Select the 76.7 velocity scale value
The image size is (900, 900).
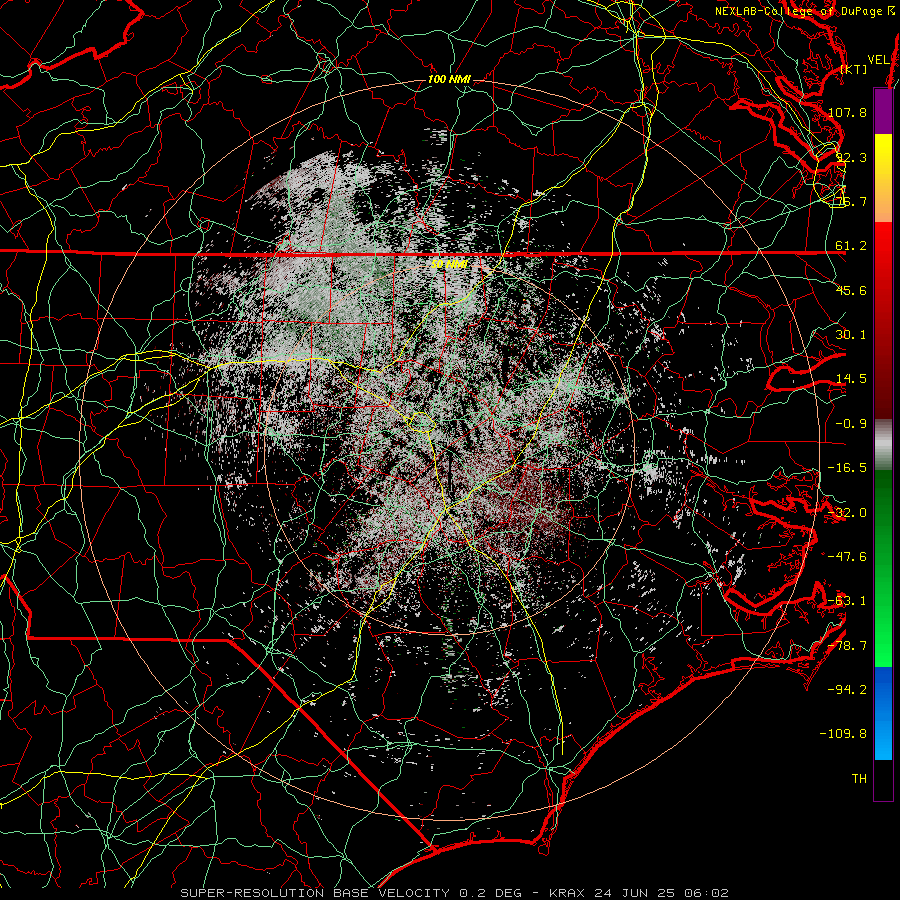coord(851,201)
